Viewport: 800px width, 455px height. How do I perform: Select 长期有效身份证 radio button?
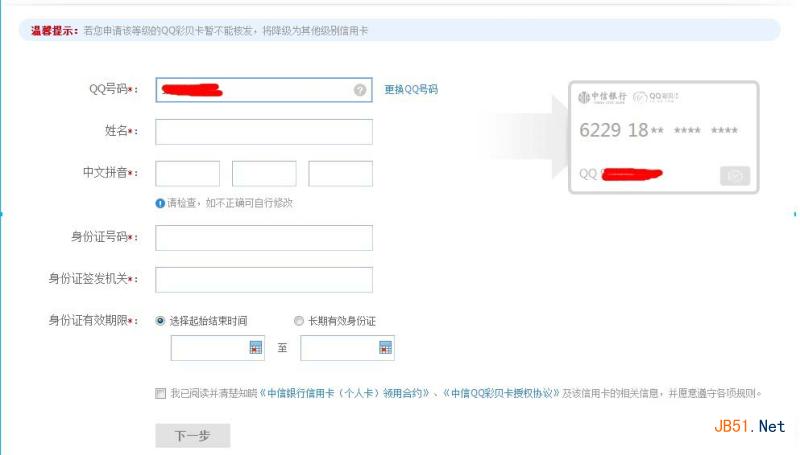[299, 321]
